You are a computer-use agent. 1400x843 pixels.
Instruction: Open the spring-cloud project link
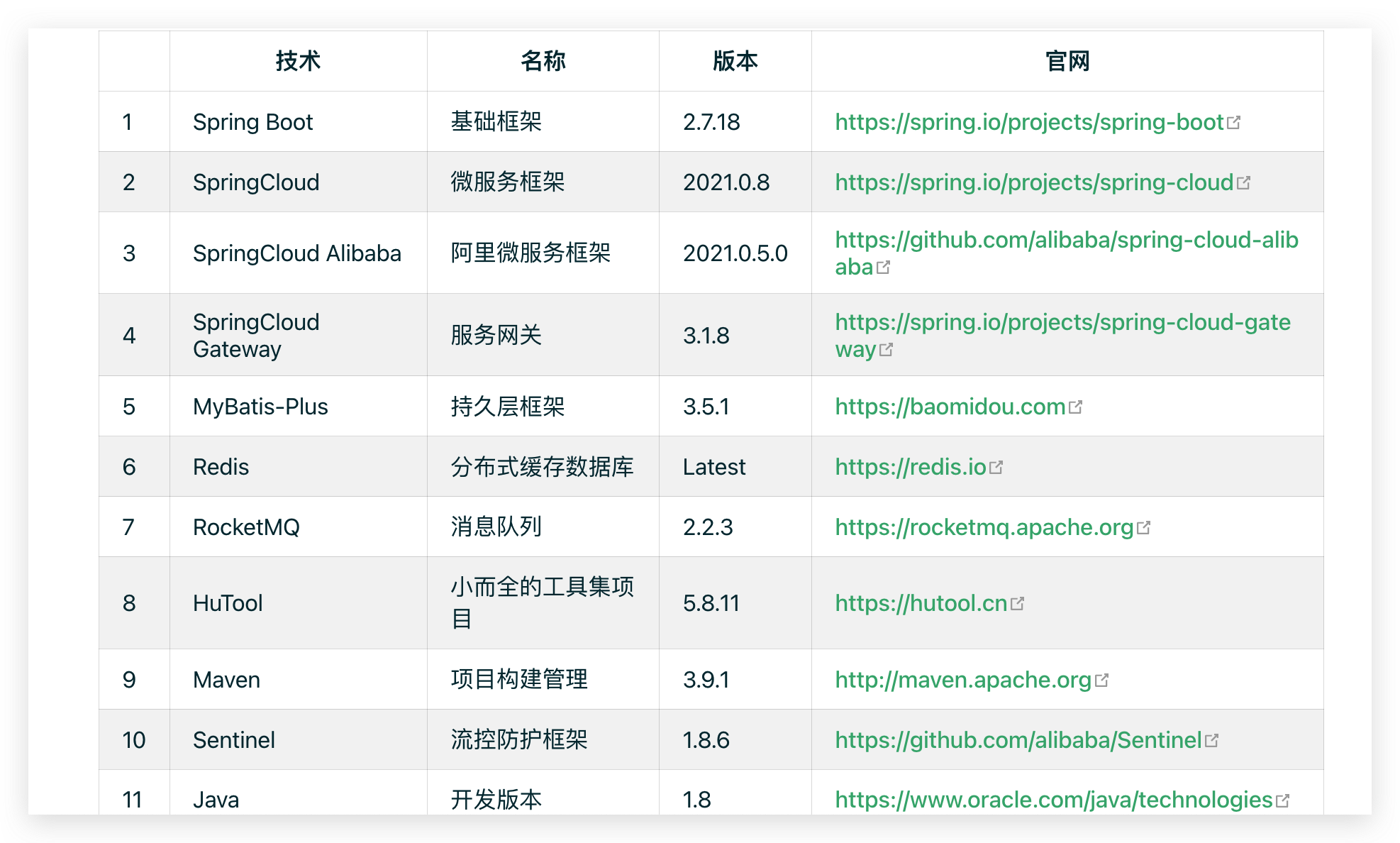pos(1033,182)
